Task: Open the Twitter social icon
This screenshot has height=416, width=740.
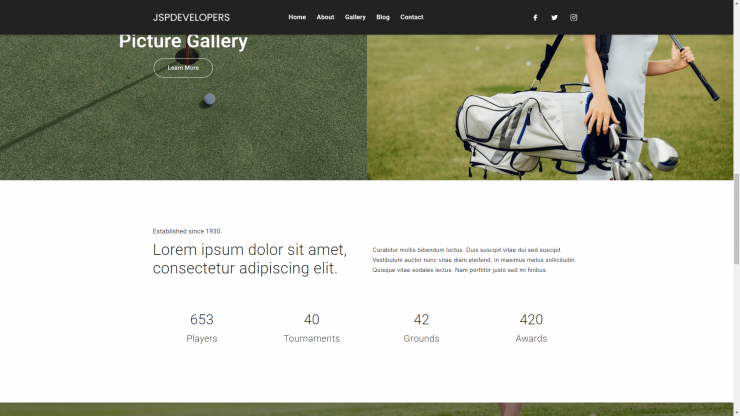Action: click(554, 17)
